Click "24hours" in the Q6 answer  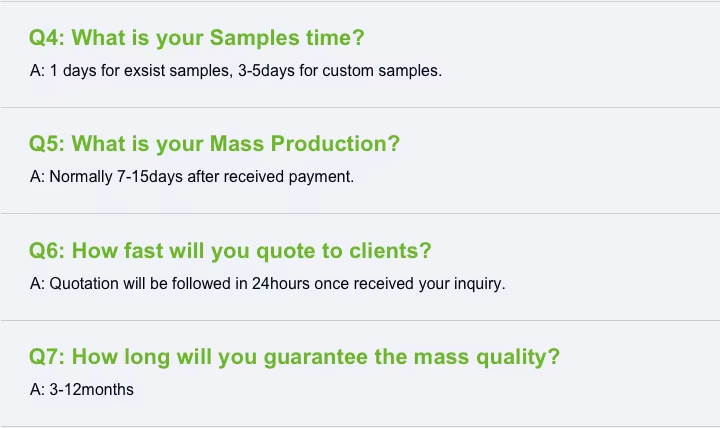(281, 283)
